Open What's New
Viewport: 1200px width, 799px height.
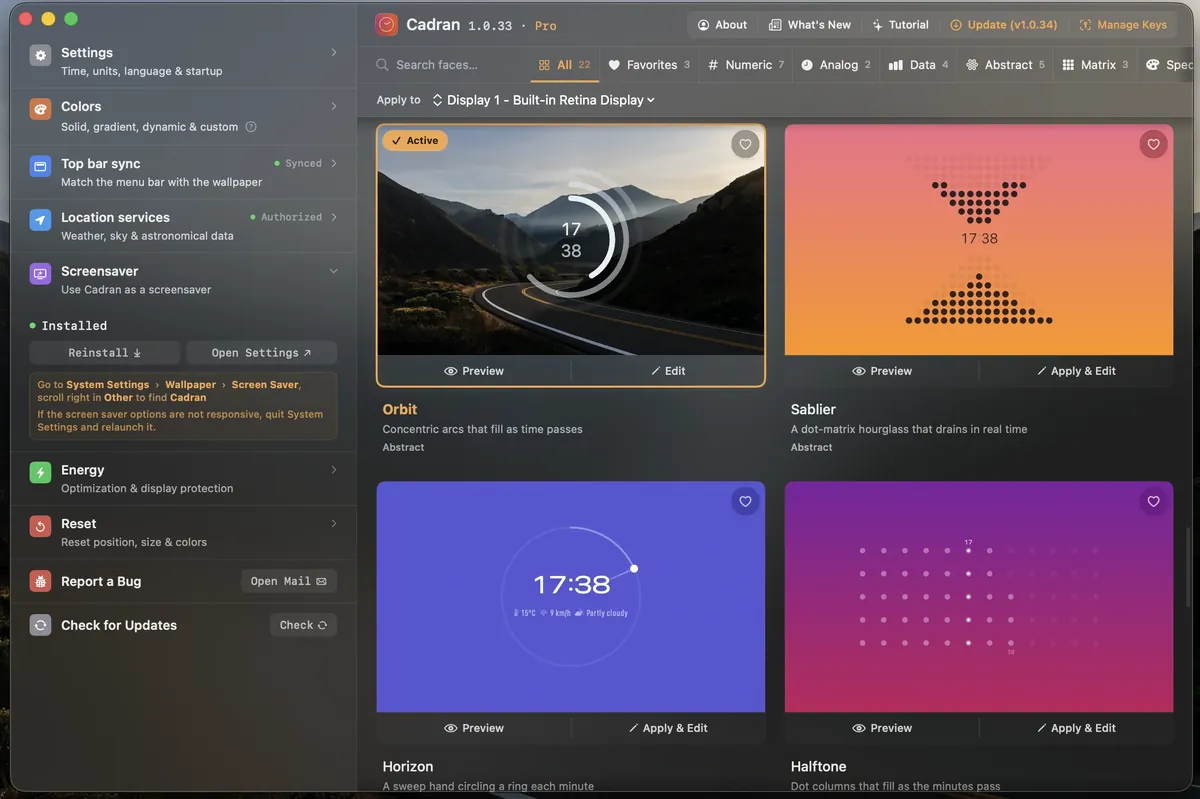(x=810, y=25)
